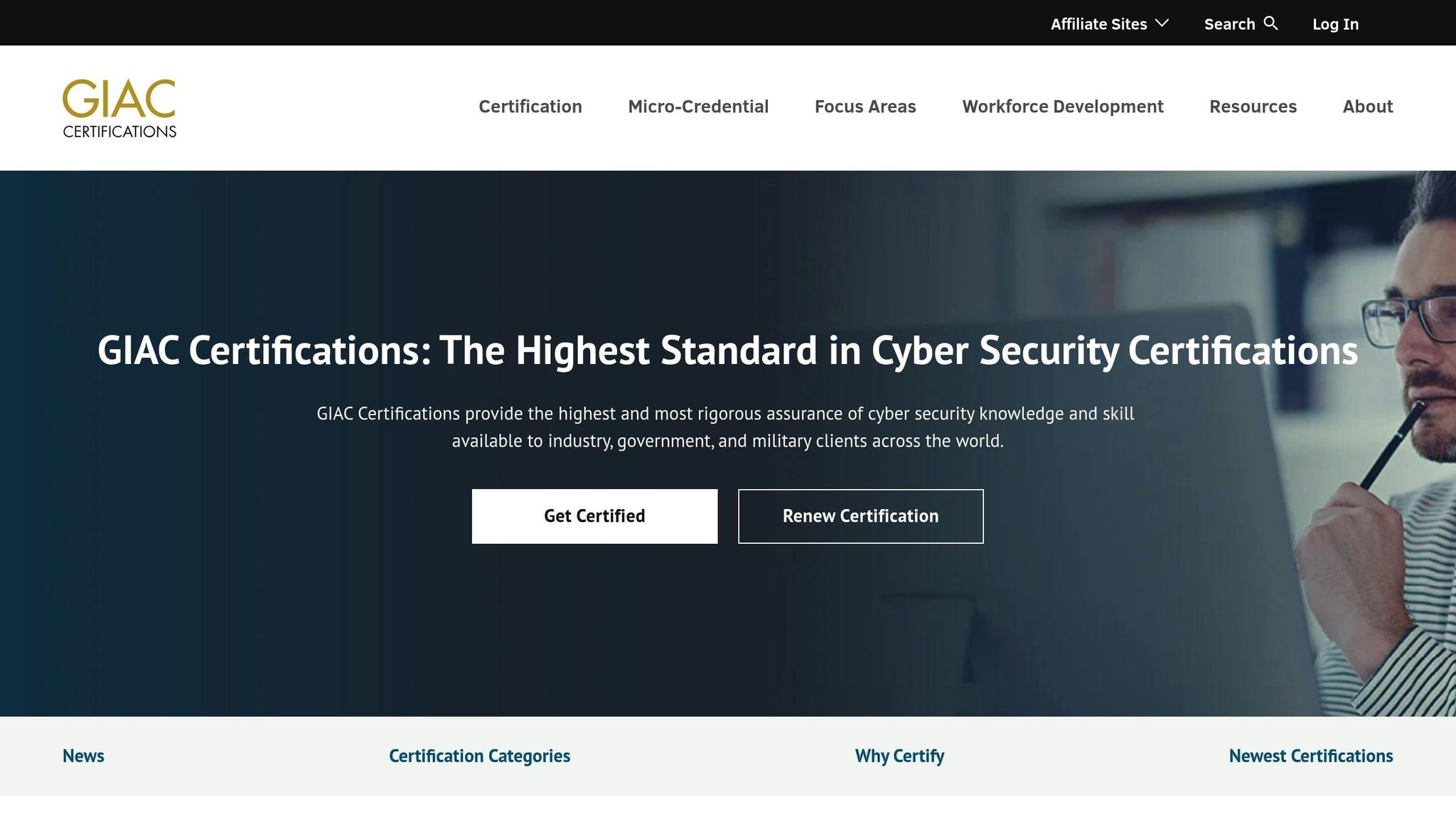The image size is (1456, 819).
Task: Select Focus Areas in navigation
Action: (x=865, y=107)
